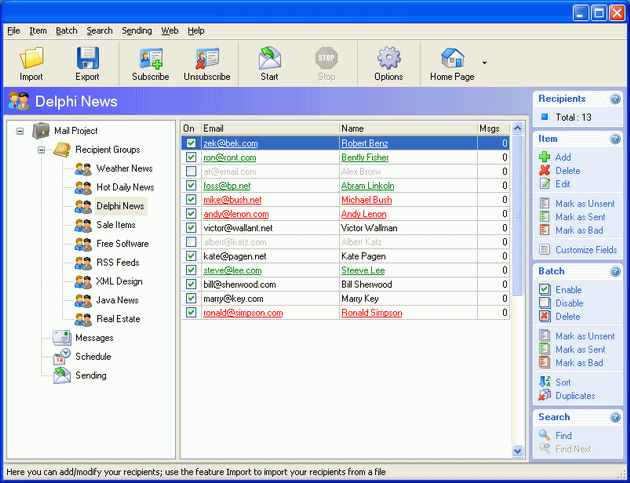This screenshot has height=483, width=630.
Task: Click the Unsubscribe toolbar icon
Action: [207, 58]
